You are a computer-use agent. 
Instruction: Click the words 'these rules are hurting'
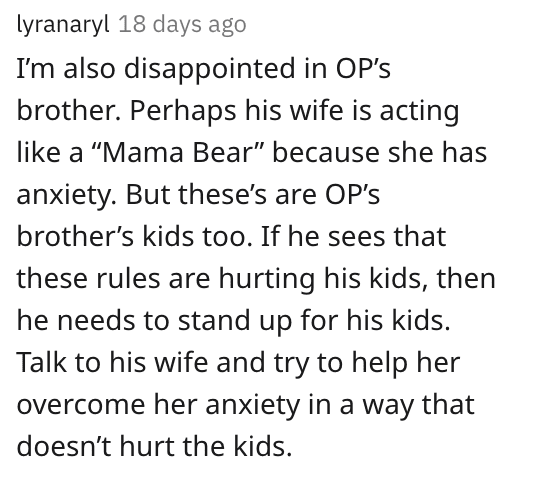coord(166,279)
